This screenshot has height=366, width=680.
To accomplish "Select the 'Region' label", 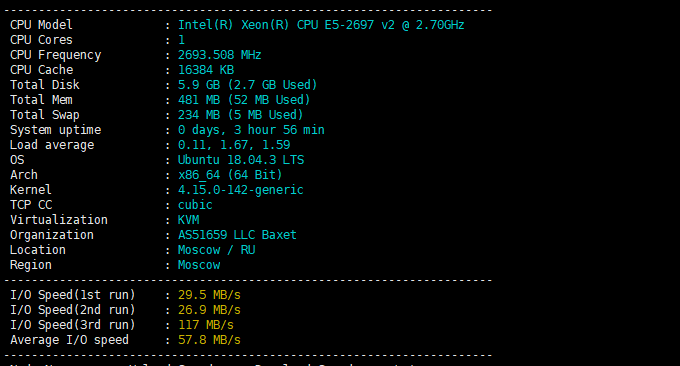I will click(x=31, y=265).
